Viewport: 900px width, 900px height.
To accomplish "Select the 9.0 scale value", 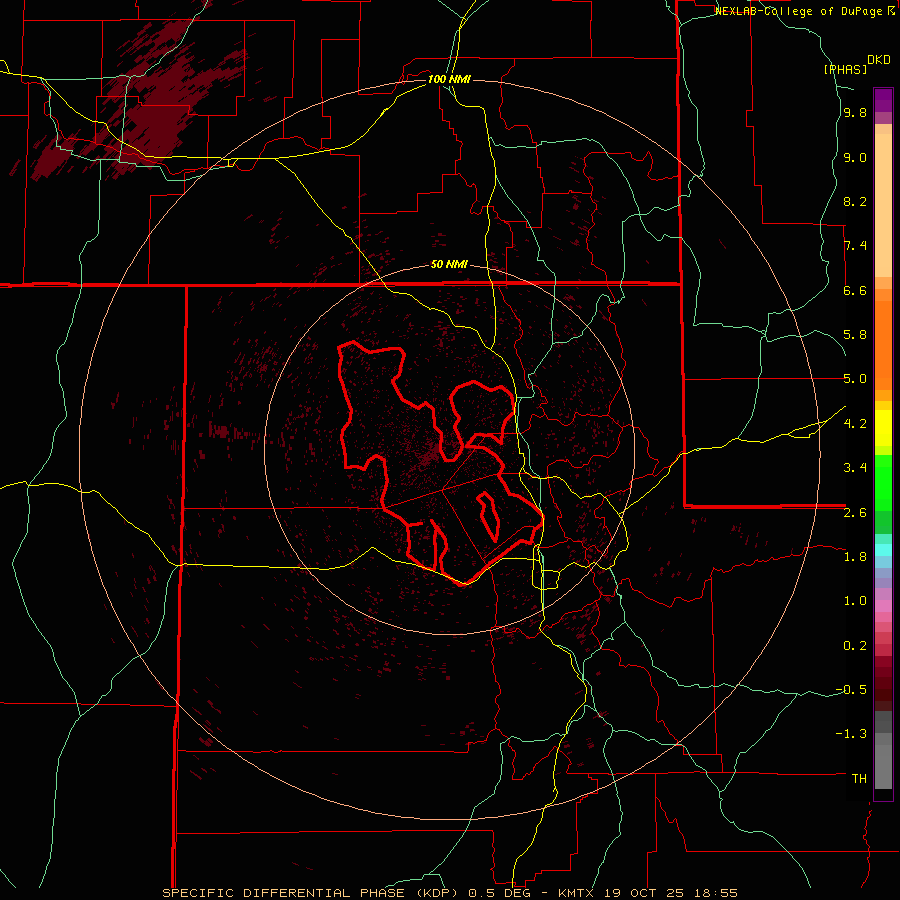I will [x=855, y=157].
